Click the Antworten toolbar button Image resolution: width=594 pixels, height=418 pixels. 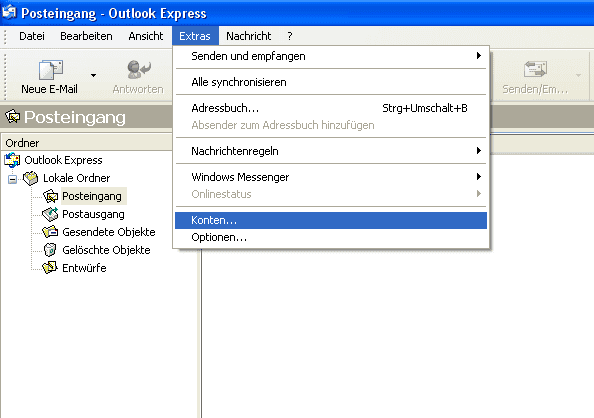click(x=138, y=77)
